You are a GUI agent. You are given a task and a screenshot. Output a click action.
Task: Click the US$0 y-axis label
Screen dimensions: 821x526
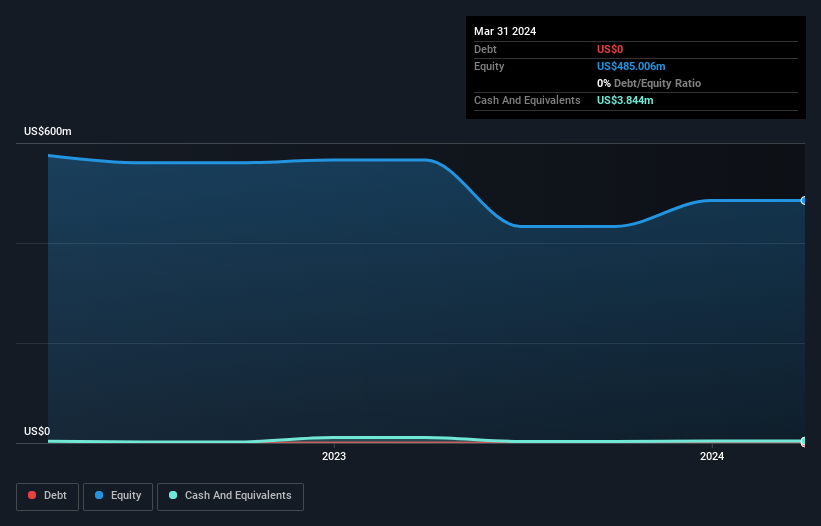pos(37,431)
